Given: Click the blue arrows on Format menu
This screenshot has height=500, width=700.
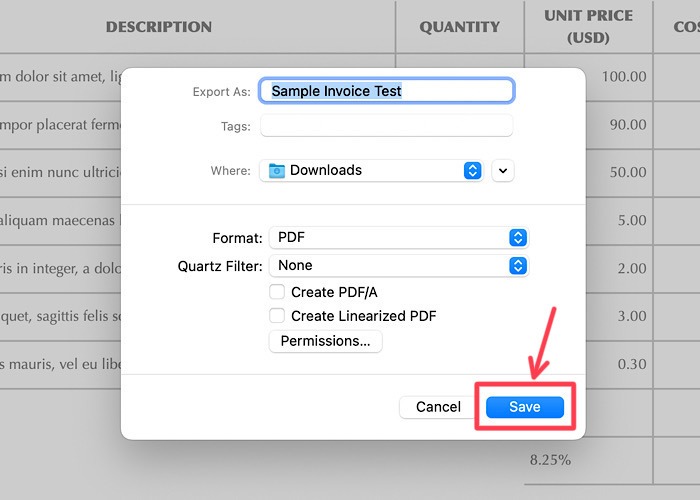Looking at the screenshot, I should 517,238.
